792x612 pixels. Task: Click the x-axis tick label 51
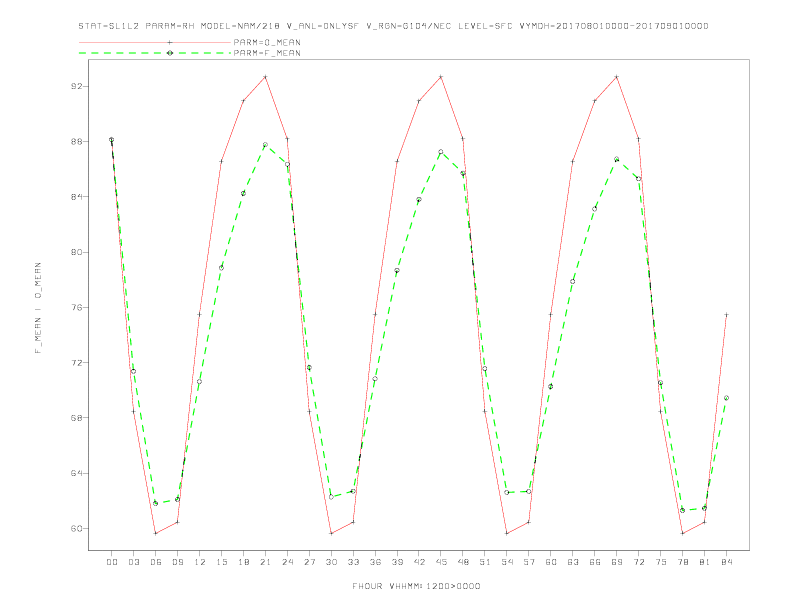[x=485, y=562]
